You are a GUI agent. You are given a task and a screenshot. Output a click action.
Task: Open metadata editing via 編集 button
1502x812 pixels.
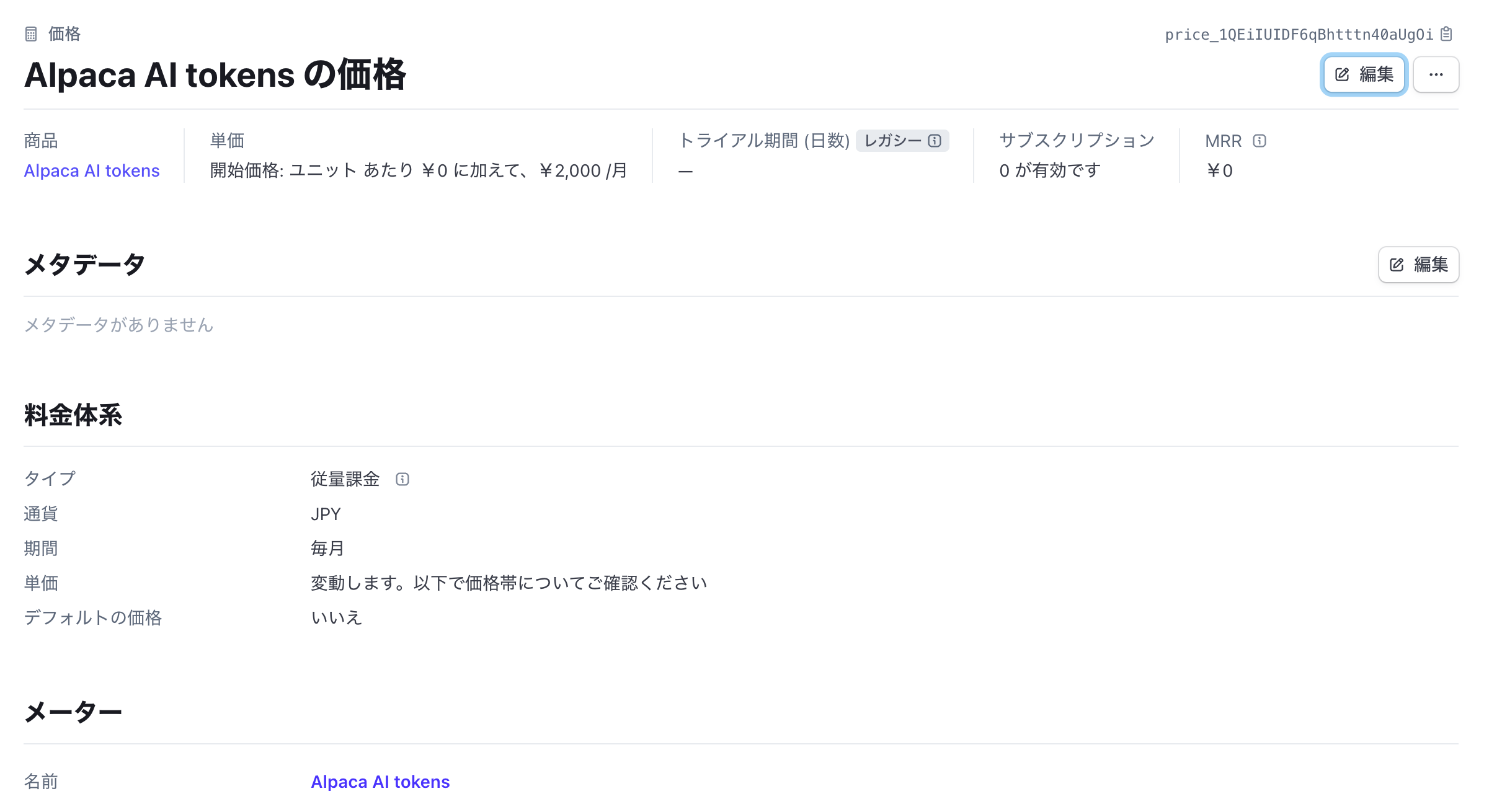point(1418,265)
